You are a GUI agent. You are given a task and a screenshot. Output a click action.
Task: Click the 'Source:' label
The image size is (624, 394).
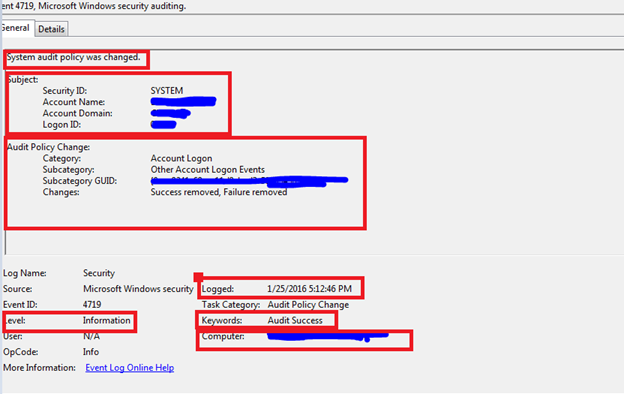[x=18, y=289]
